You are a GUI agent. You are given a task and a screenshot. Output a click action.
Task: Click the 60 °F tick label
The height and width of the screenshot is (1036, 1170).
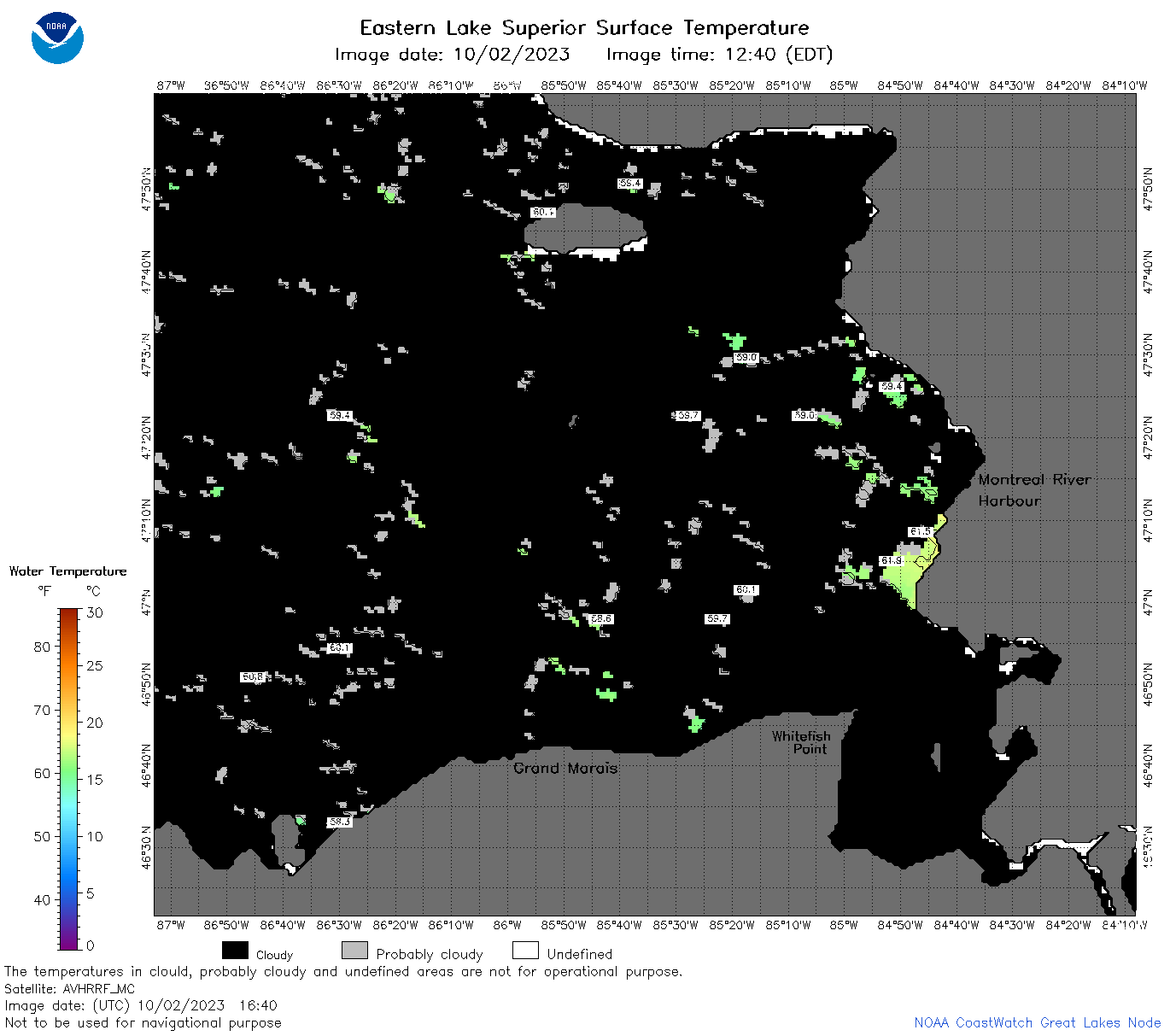[42, 773]
